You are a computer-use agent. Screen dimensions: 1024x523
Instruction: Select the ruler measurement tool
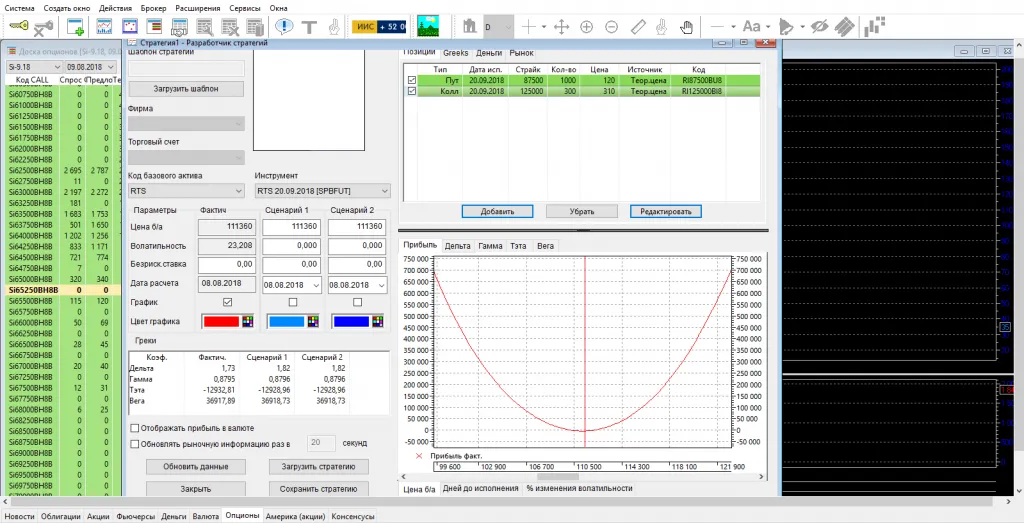638,27
